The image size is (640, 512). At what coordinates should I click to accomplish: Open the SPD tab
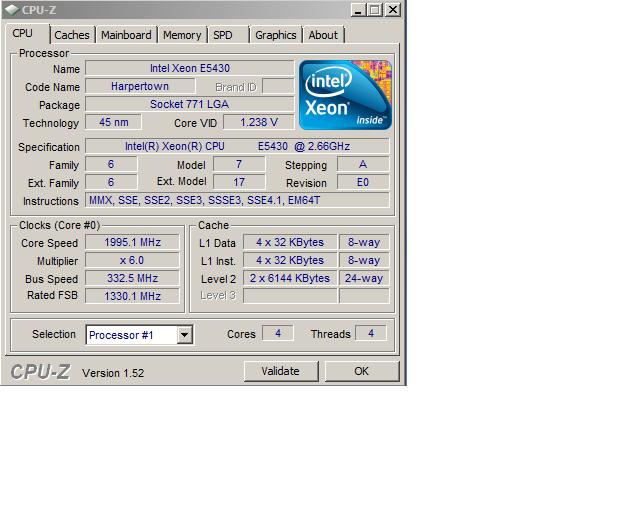pyautogui.click(x=229, y=35)
